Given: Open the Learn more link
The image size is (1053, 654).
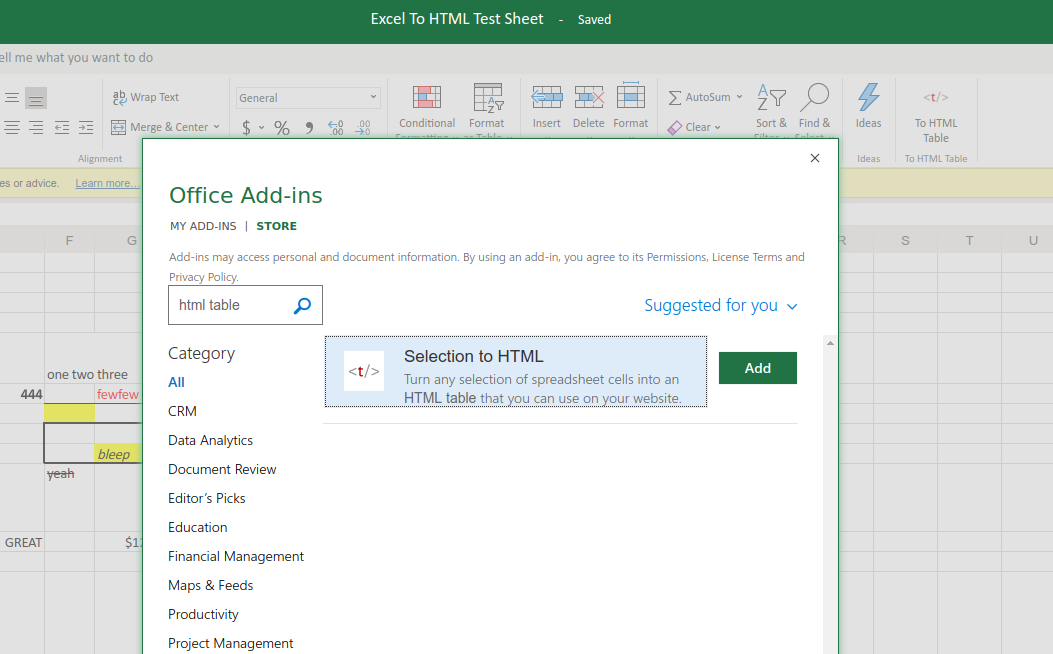Looking at the screenshot, I should 107,182.
